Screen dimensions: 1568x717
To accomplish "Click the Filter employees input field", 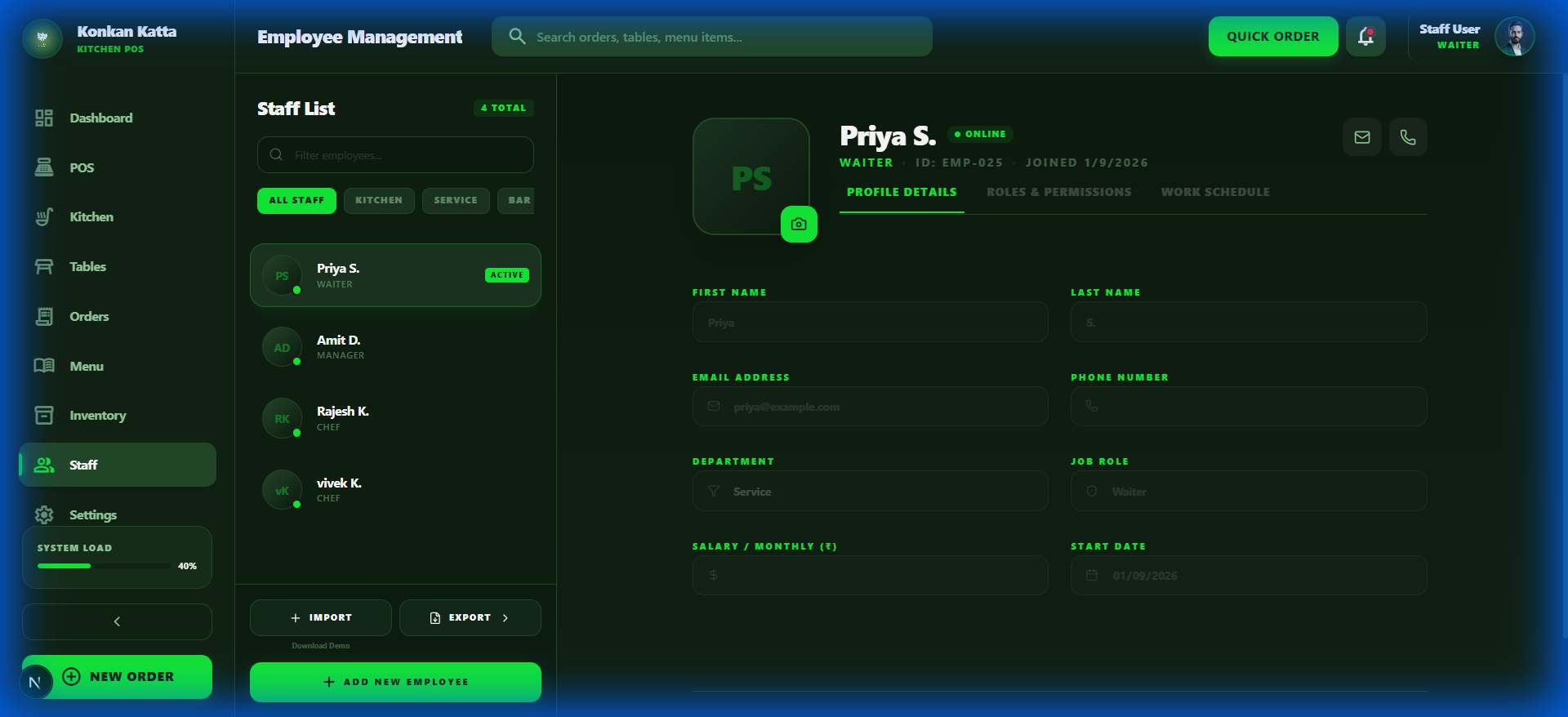I will [x=395, y=155].
